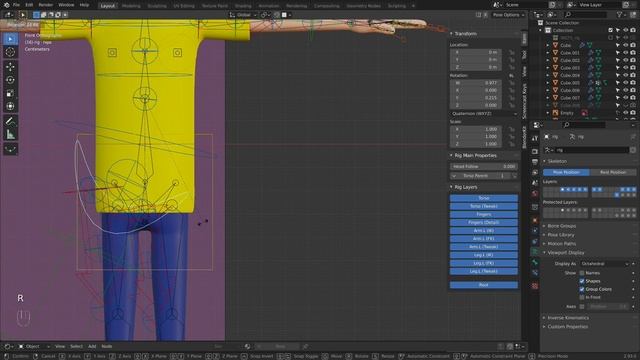Screen dimensions: 640x360
Task: Click the Scale X value field
Action: [476, 129]
